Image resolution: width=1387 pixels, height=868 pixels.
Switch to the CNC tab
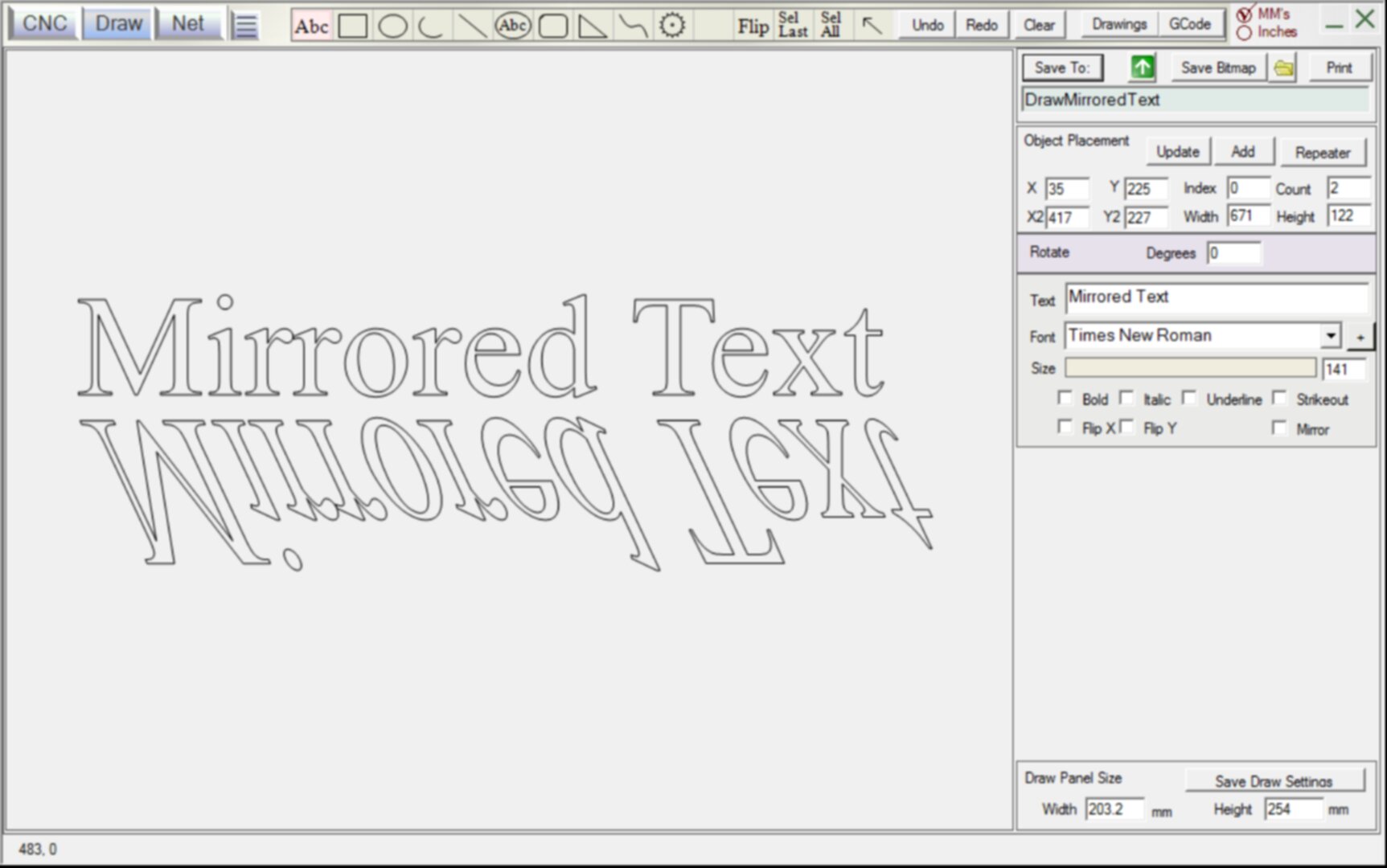(x=44, y=23)
